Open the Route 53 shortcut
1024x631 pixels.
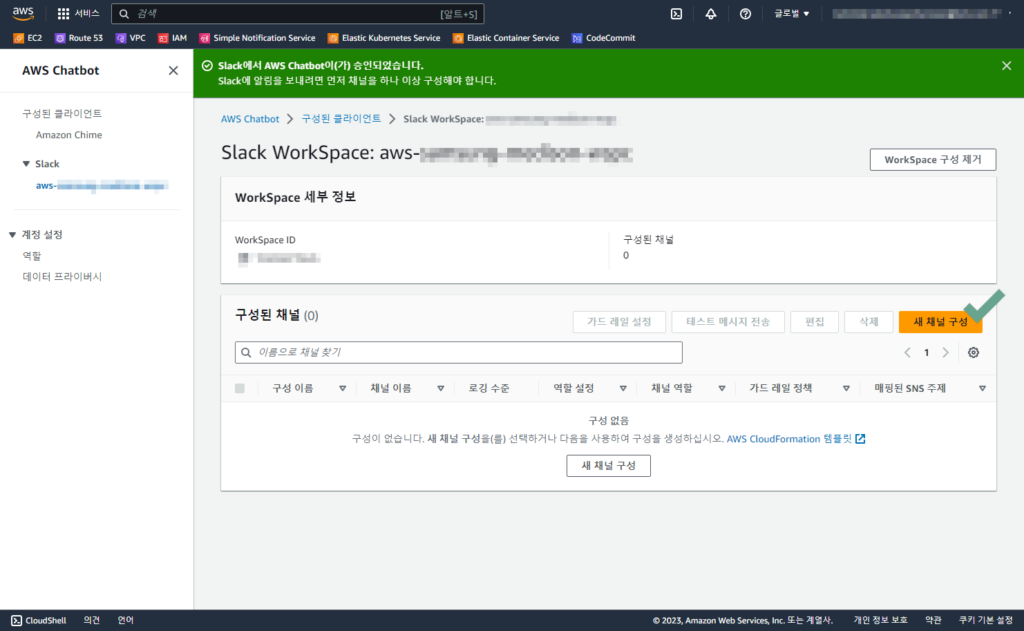(x=79, y=38)
